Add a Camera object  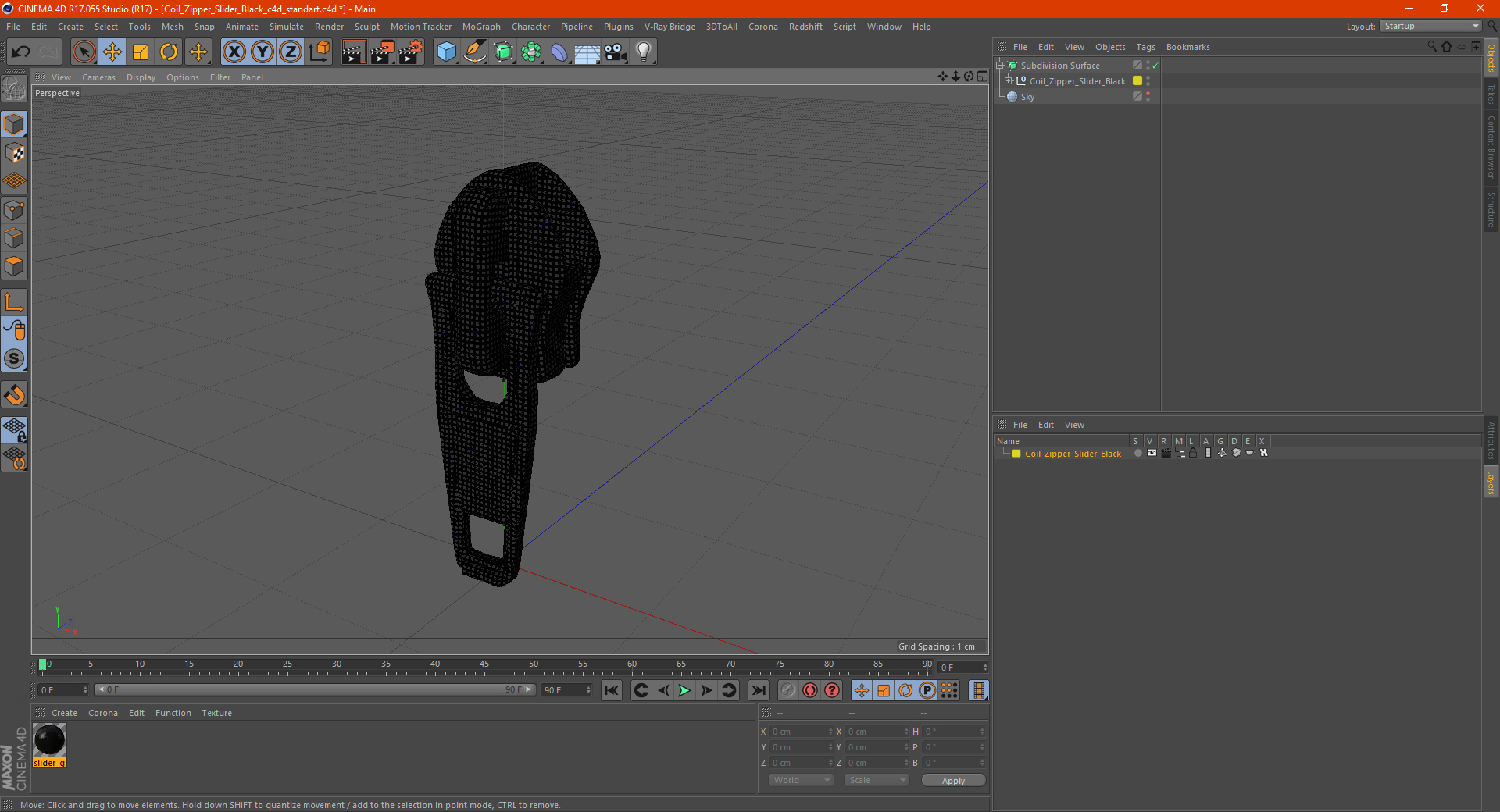click(x=616, y=52)
